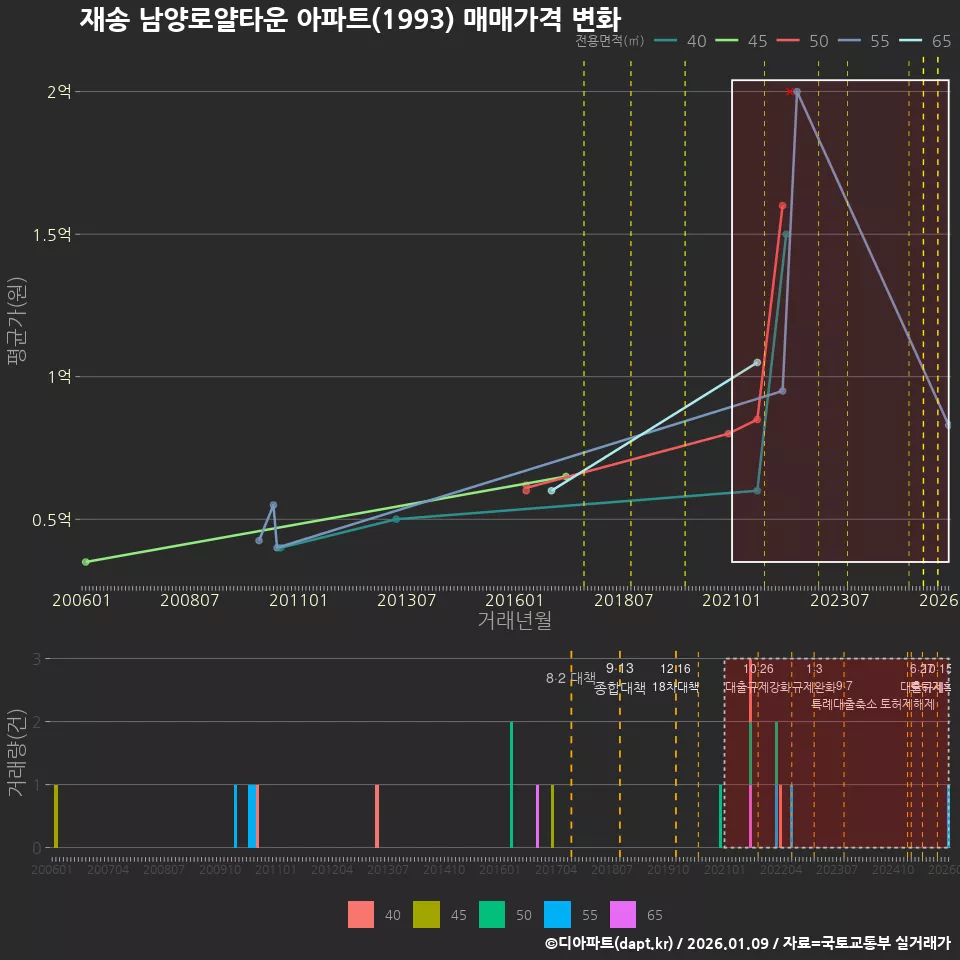Click the 1억 y-axis label
This screenshot has width=960, height=960.
(x=59, y=377)
